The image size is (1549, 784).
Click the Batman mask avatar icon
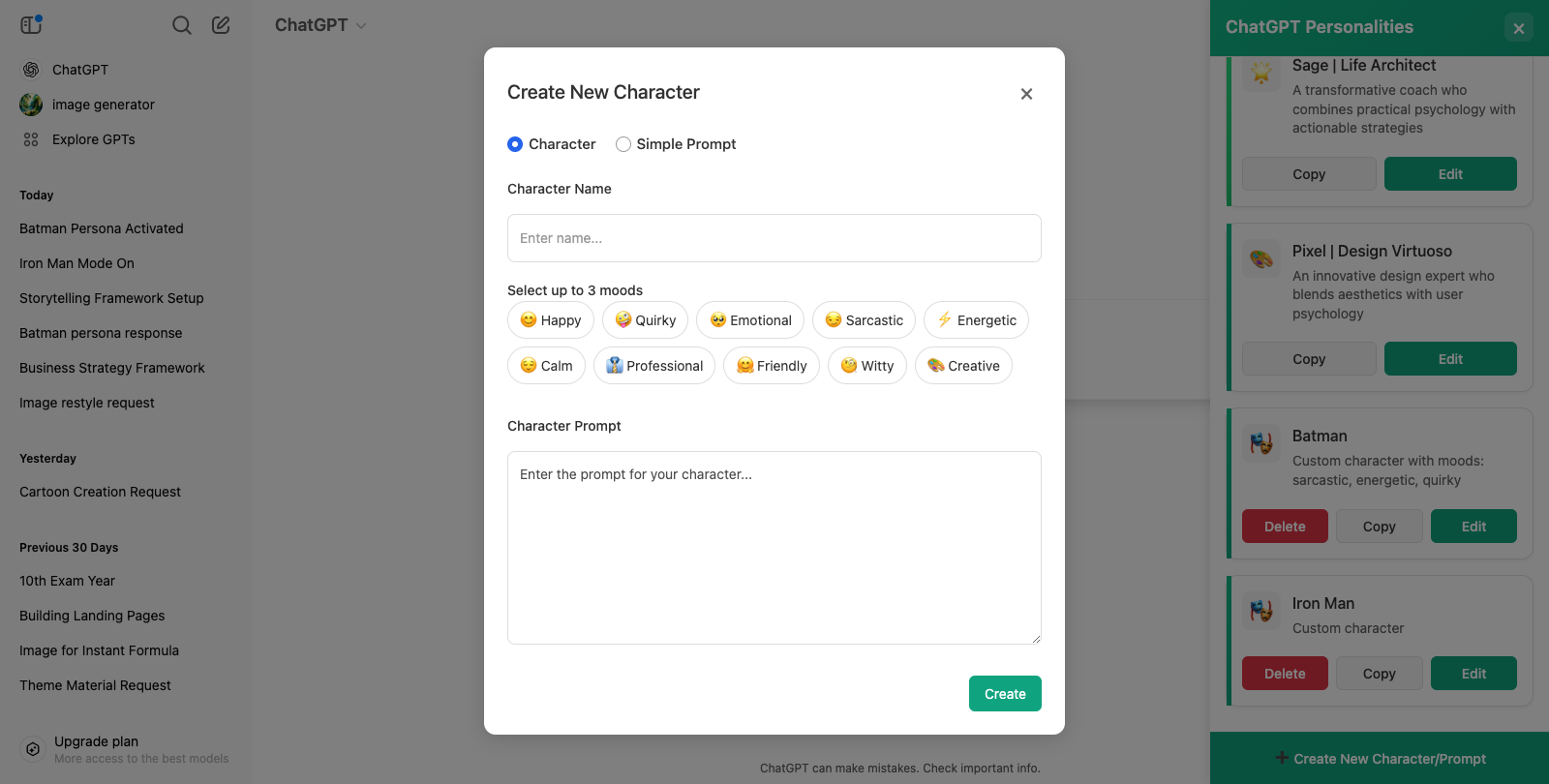1261,443
